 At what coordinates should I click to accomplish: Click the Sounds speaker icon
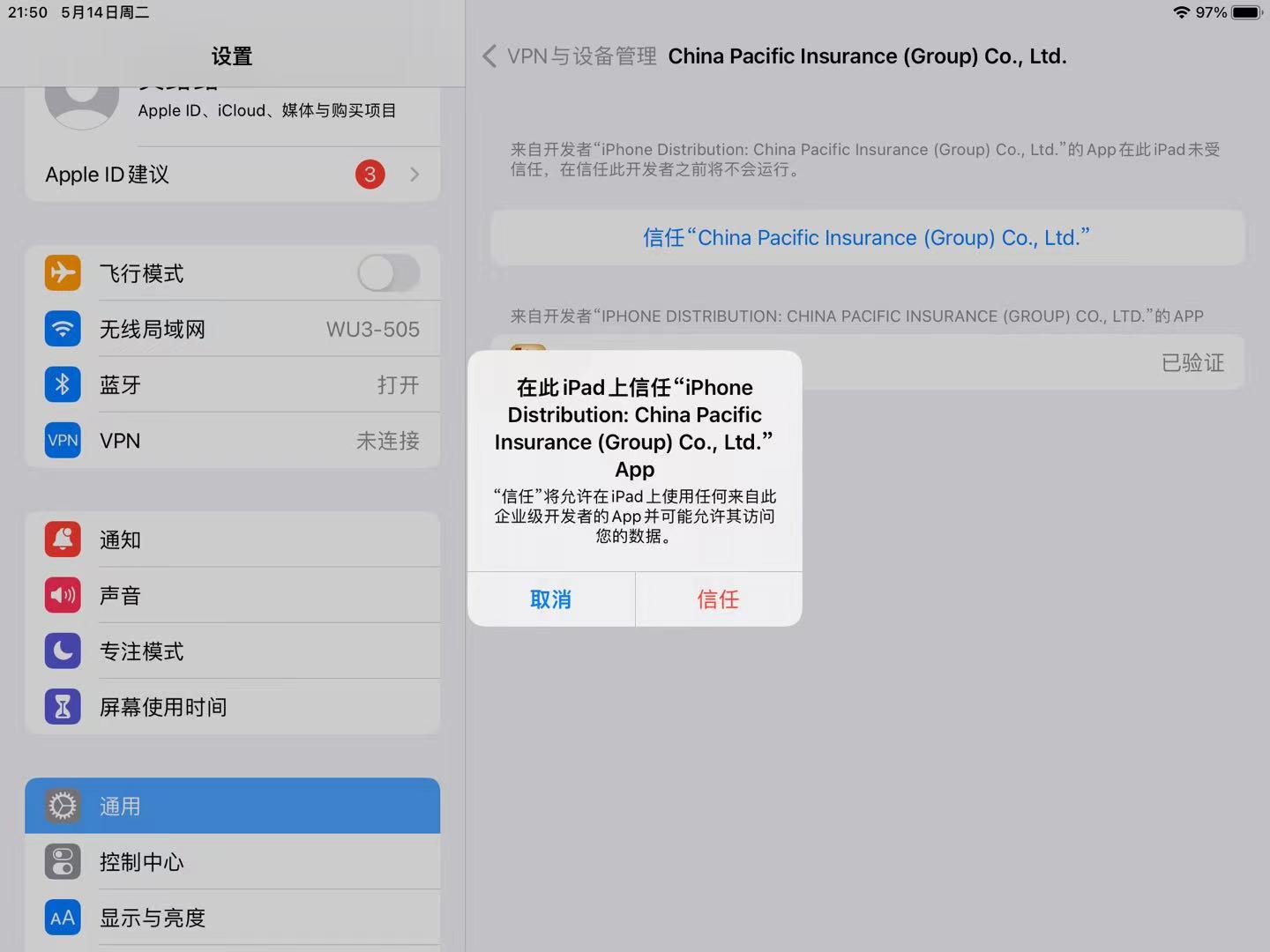coord(63,595)
